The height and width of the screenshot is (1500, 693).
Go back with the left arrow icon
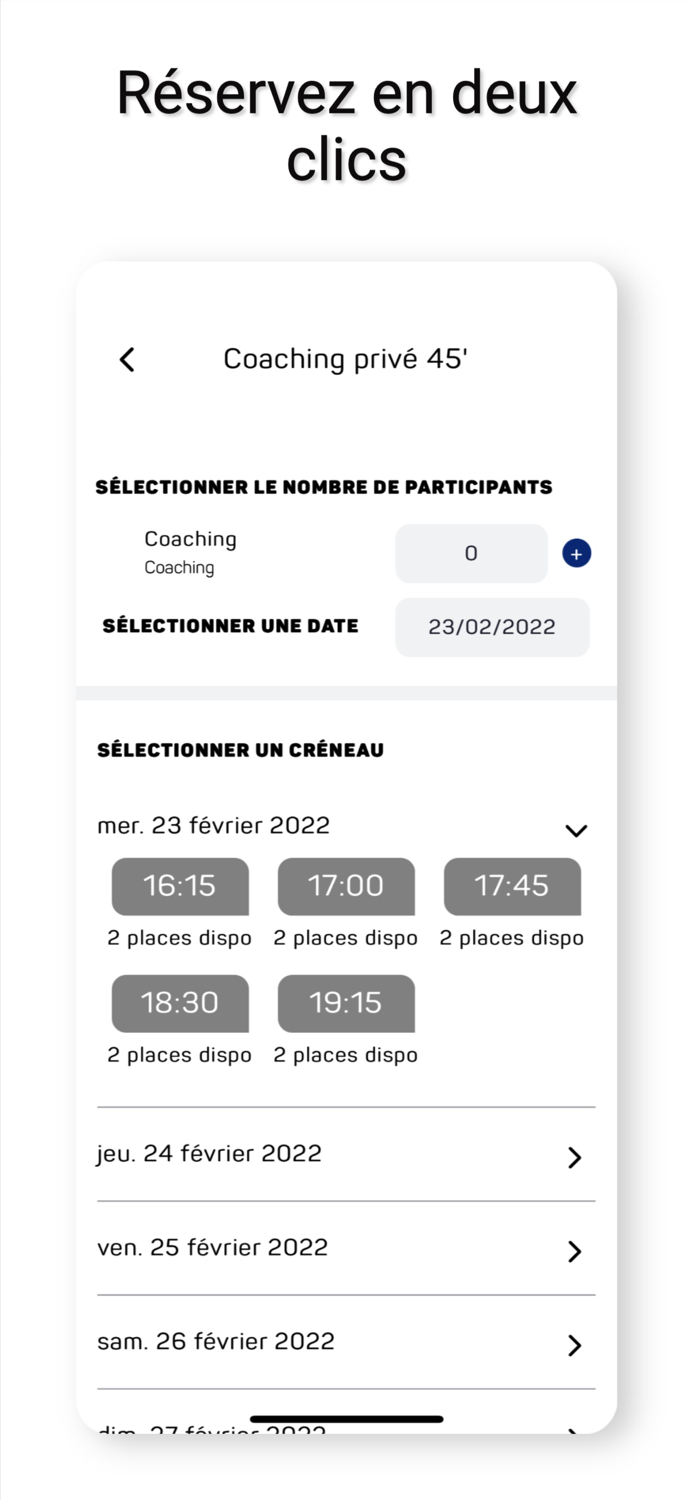127,360
